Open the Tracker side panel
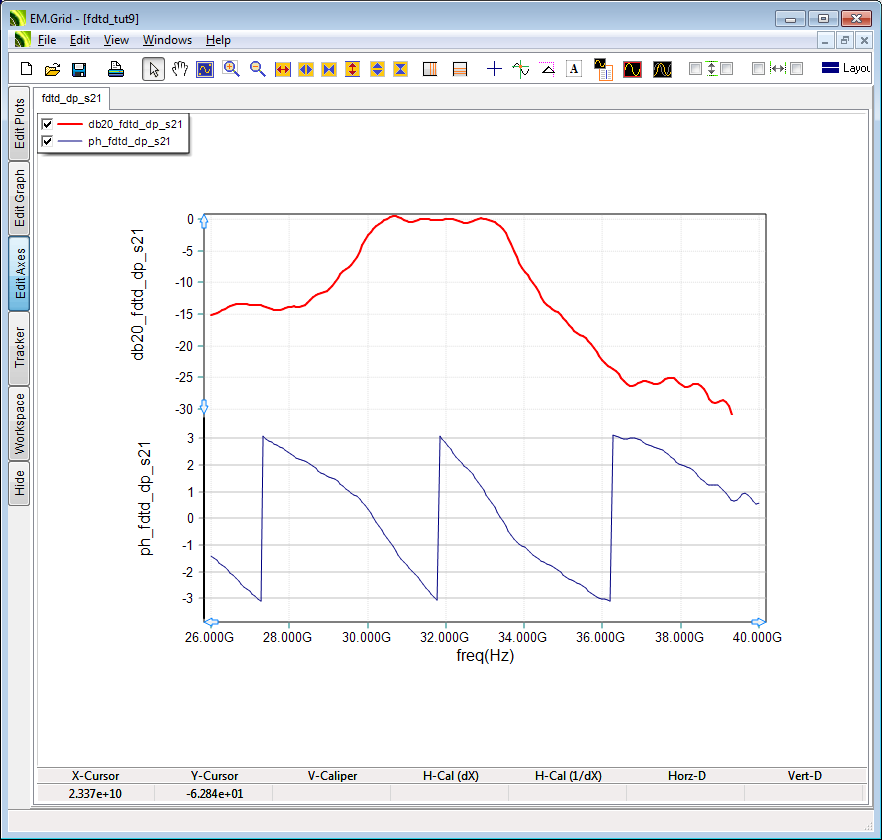 19,347
